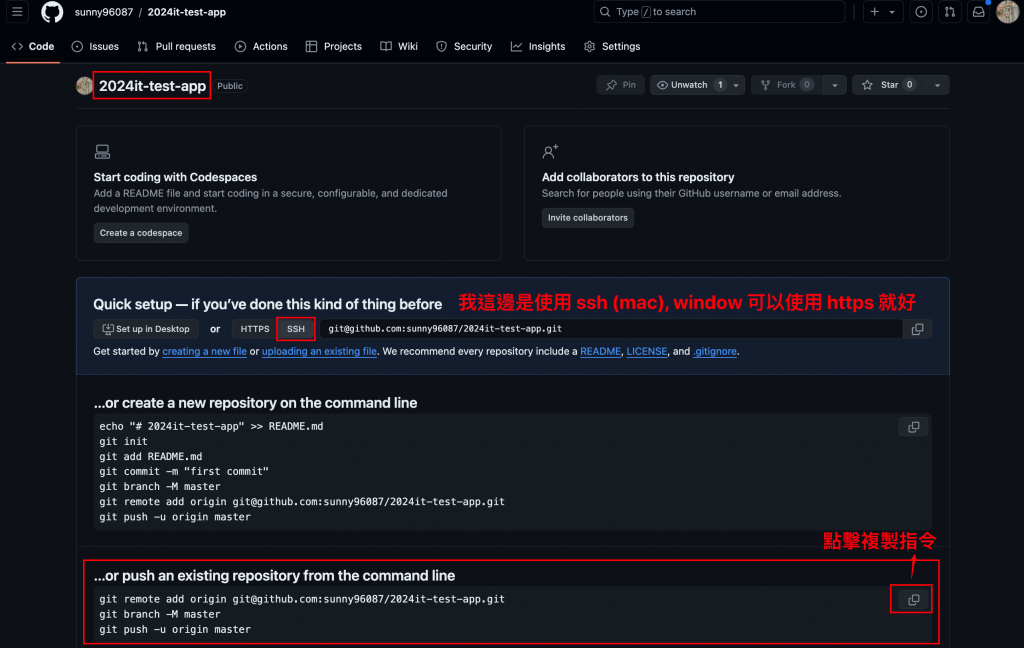Open the hamburger navigation menu

(x=17, y=12)
